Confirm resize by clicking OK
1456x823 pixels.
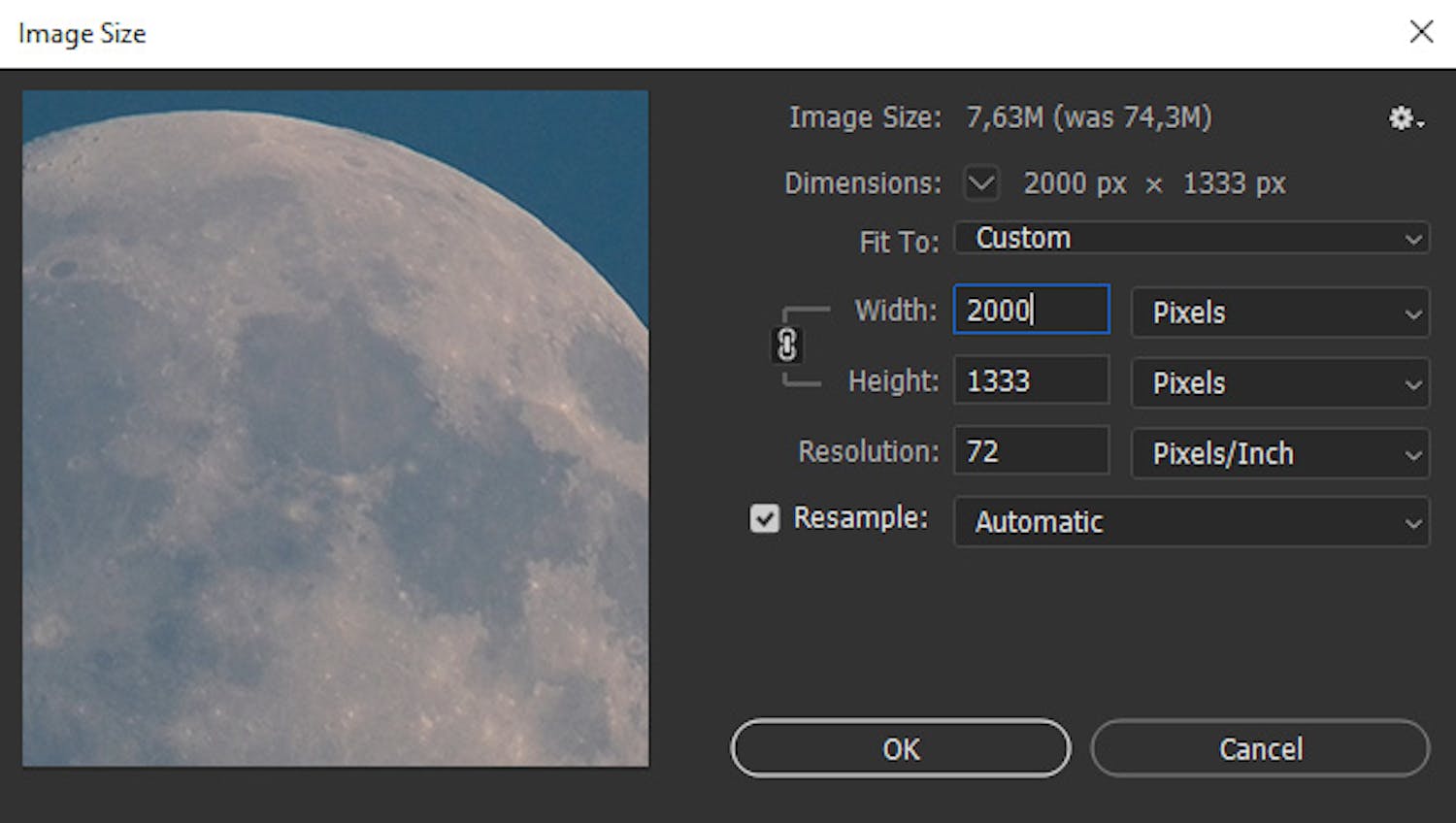point(899,748)
